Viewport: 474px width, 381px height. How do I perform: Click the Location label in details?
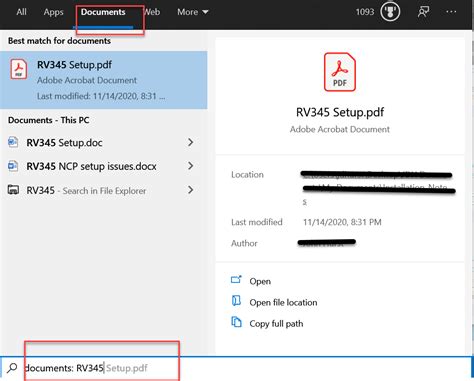pos(247,175)
